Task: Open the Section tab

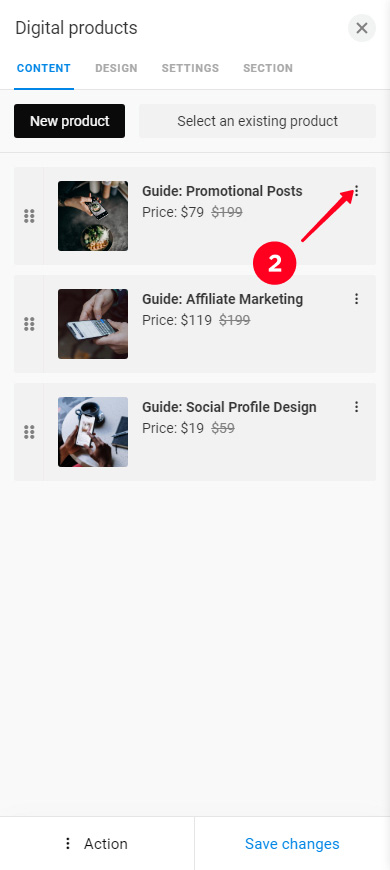Action: [268, 68]
